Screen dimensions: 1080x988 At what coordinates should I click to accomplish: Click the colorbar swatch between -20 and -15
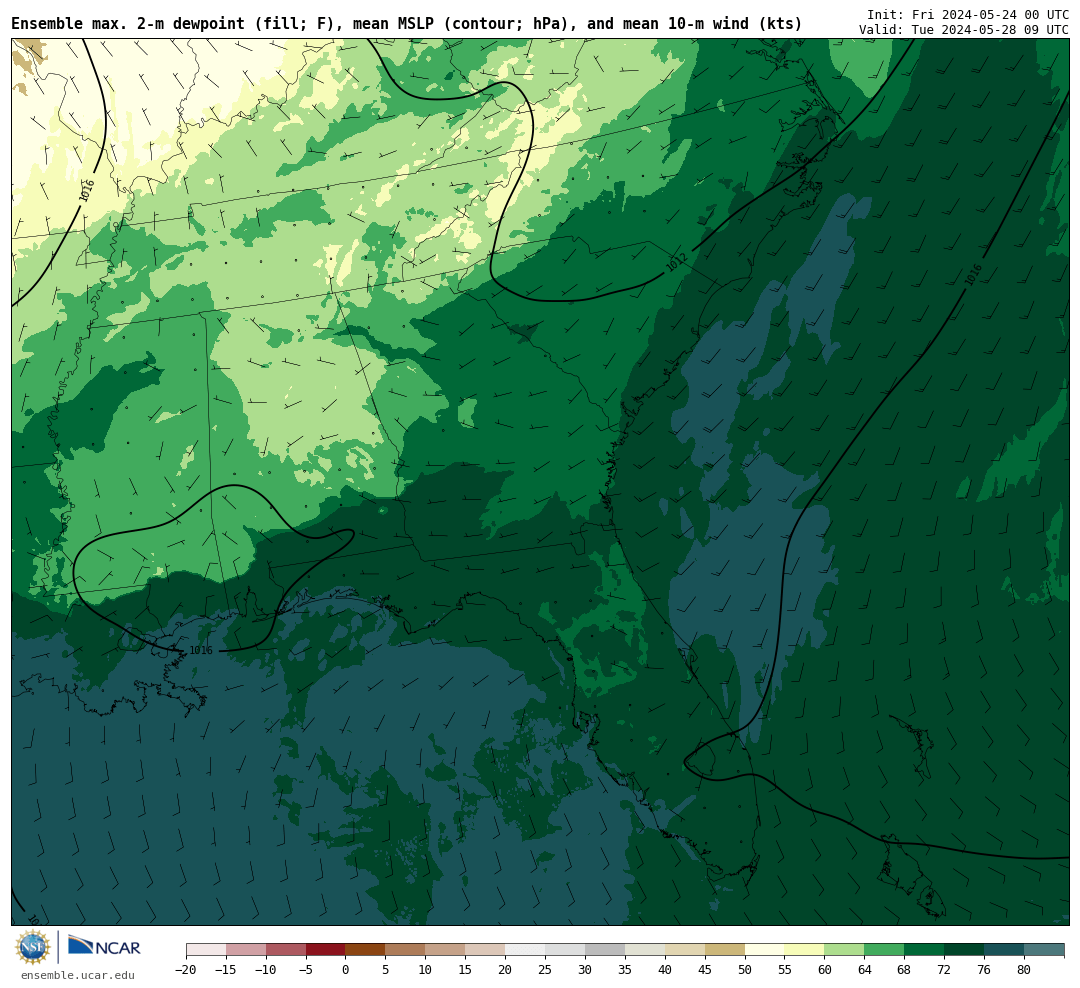pos(206,950)
